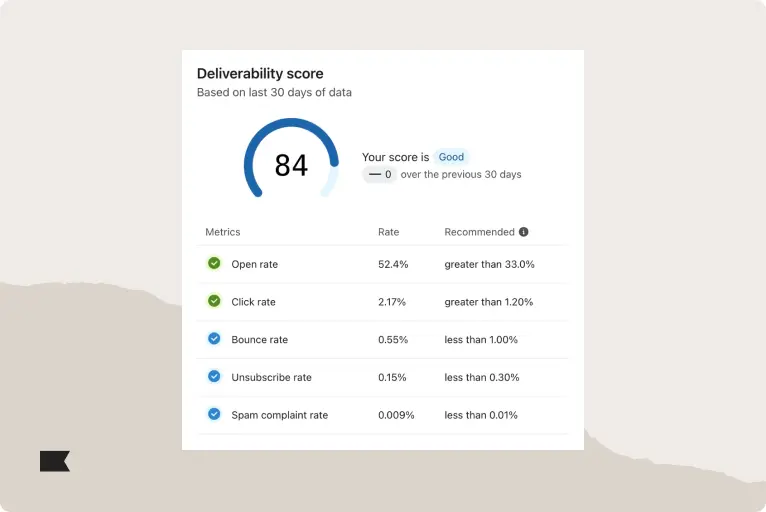Click the Rate column header
Image resolution: width=766 pixels, height=512 pixels.
point(388,232)
